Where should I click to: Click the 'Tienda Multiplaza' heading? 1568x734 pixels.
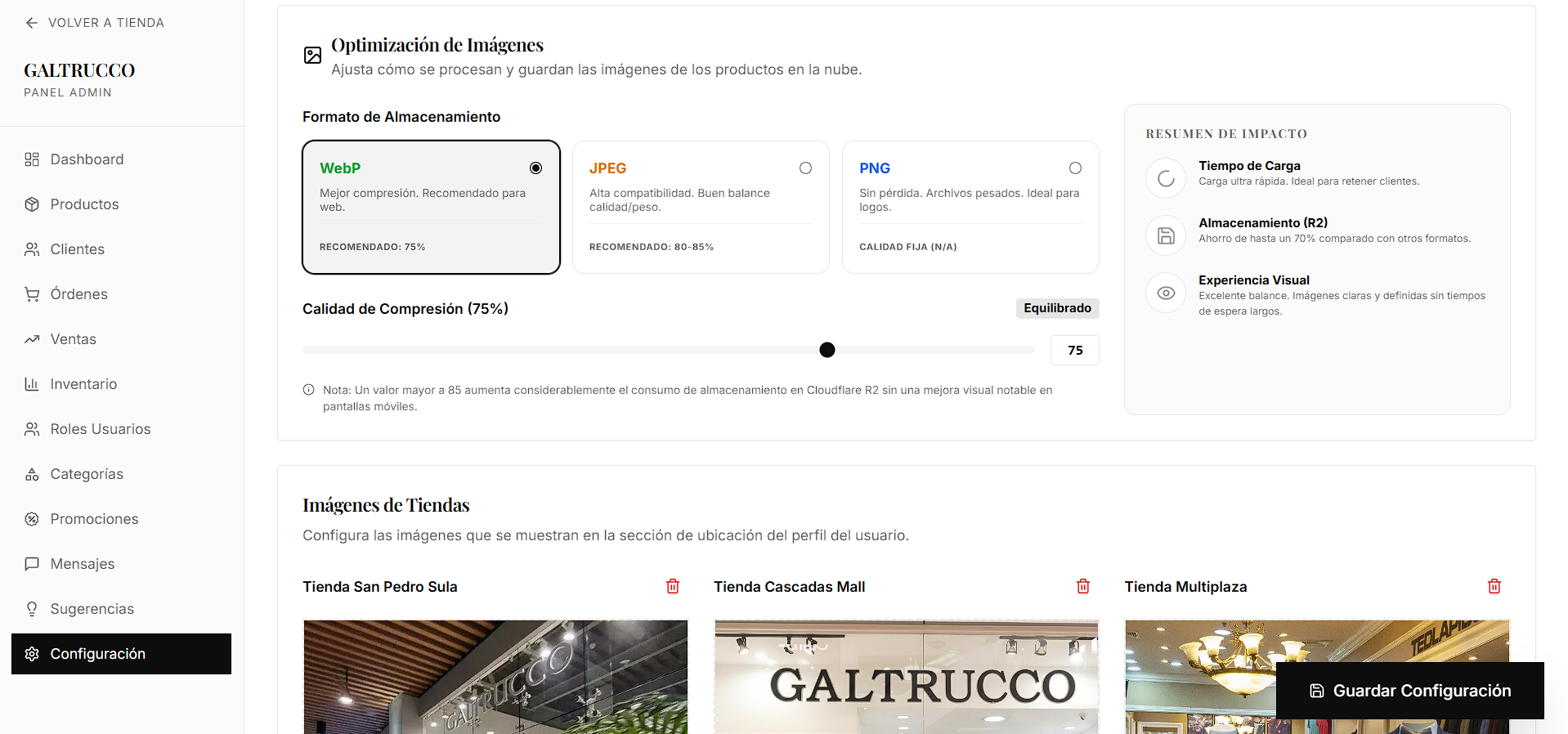[1186, 587]
